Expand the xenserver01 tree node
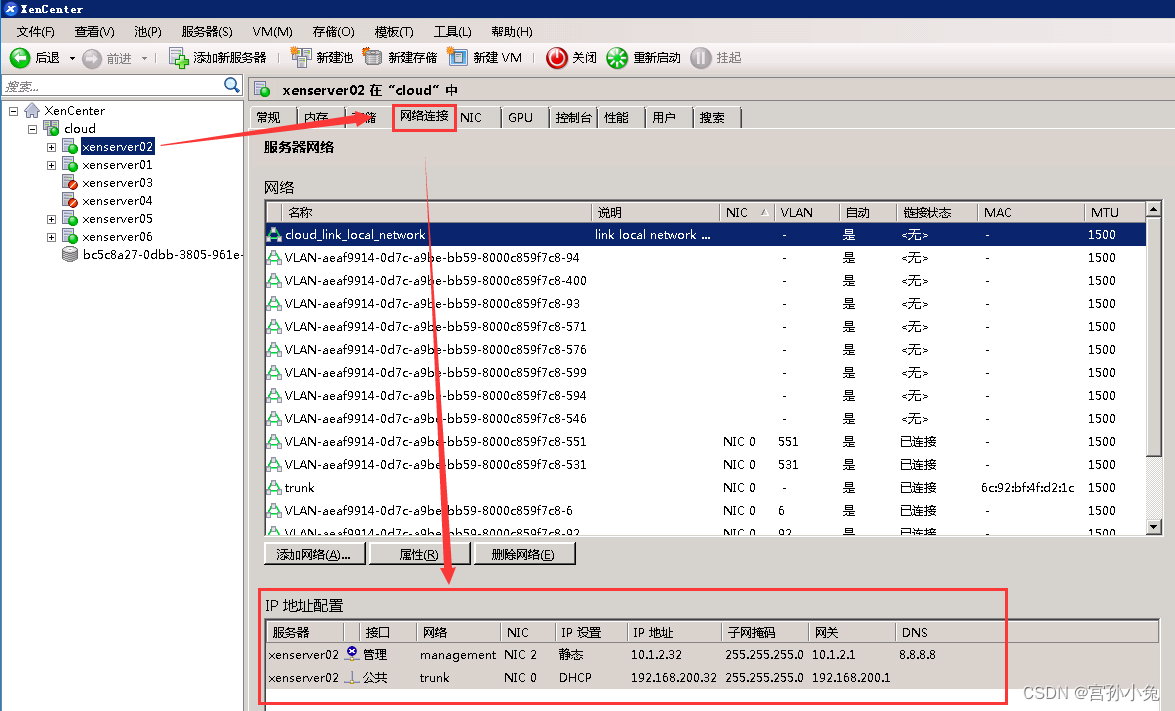Screen dimensions: 1175x711 click(x=50, y=164)
